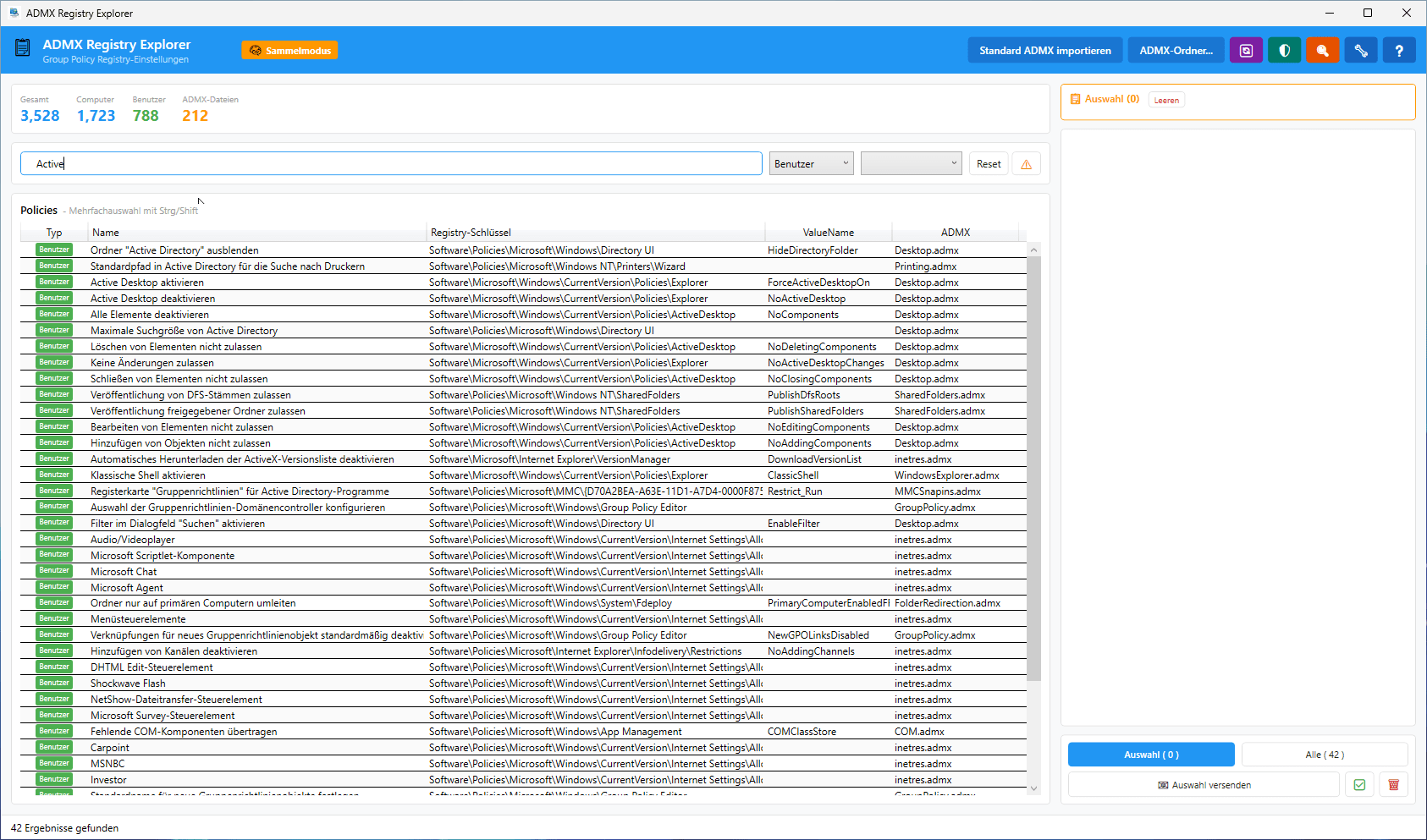Screen dimensions: 1427x840
Task: Click into the search field containing Active
Action: [x=389, y=164]
